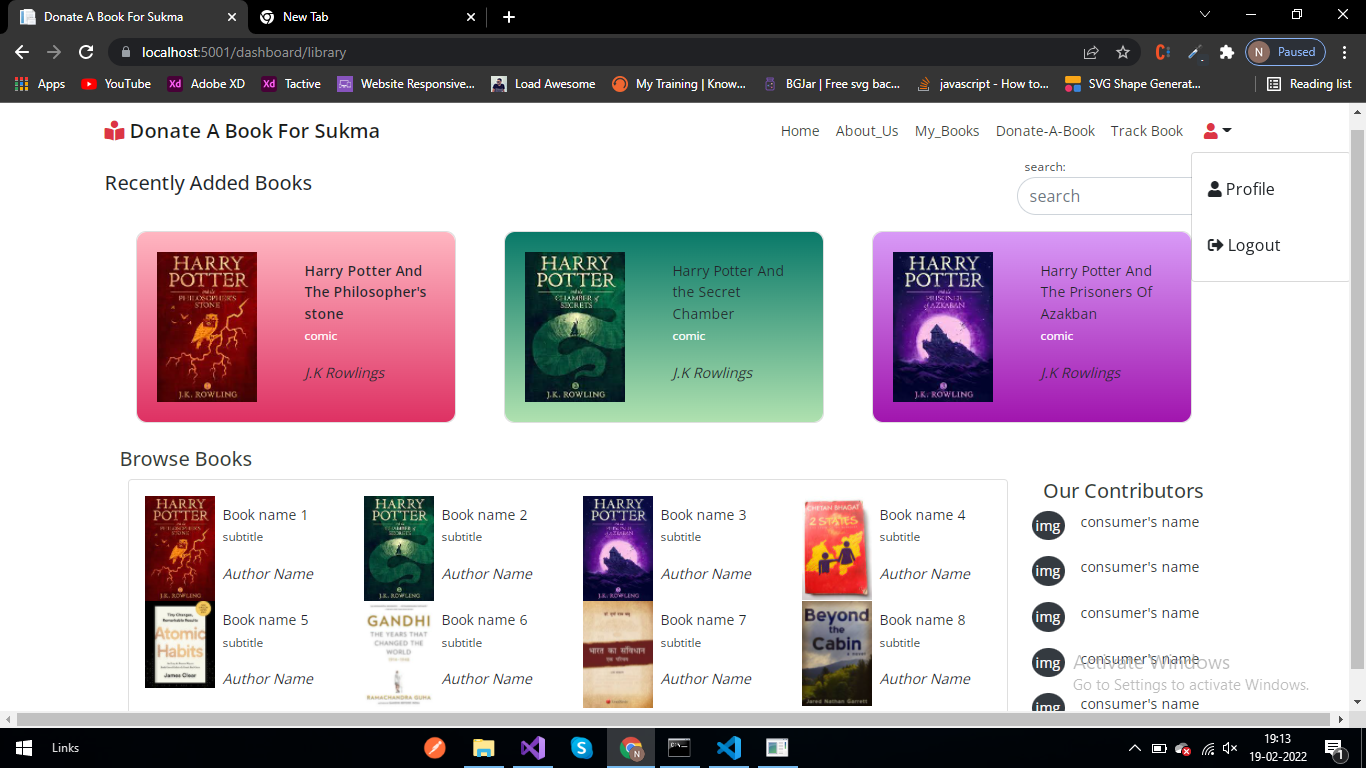
Task: Click the second contributor's img avatar
Action: 1048,571
